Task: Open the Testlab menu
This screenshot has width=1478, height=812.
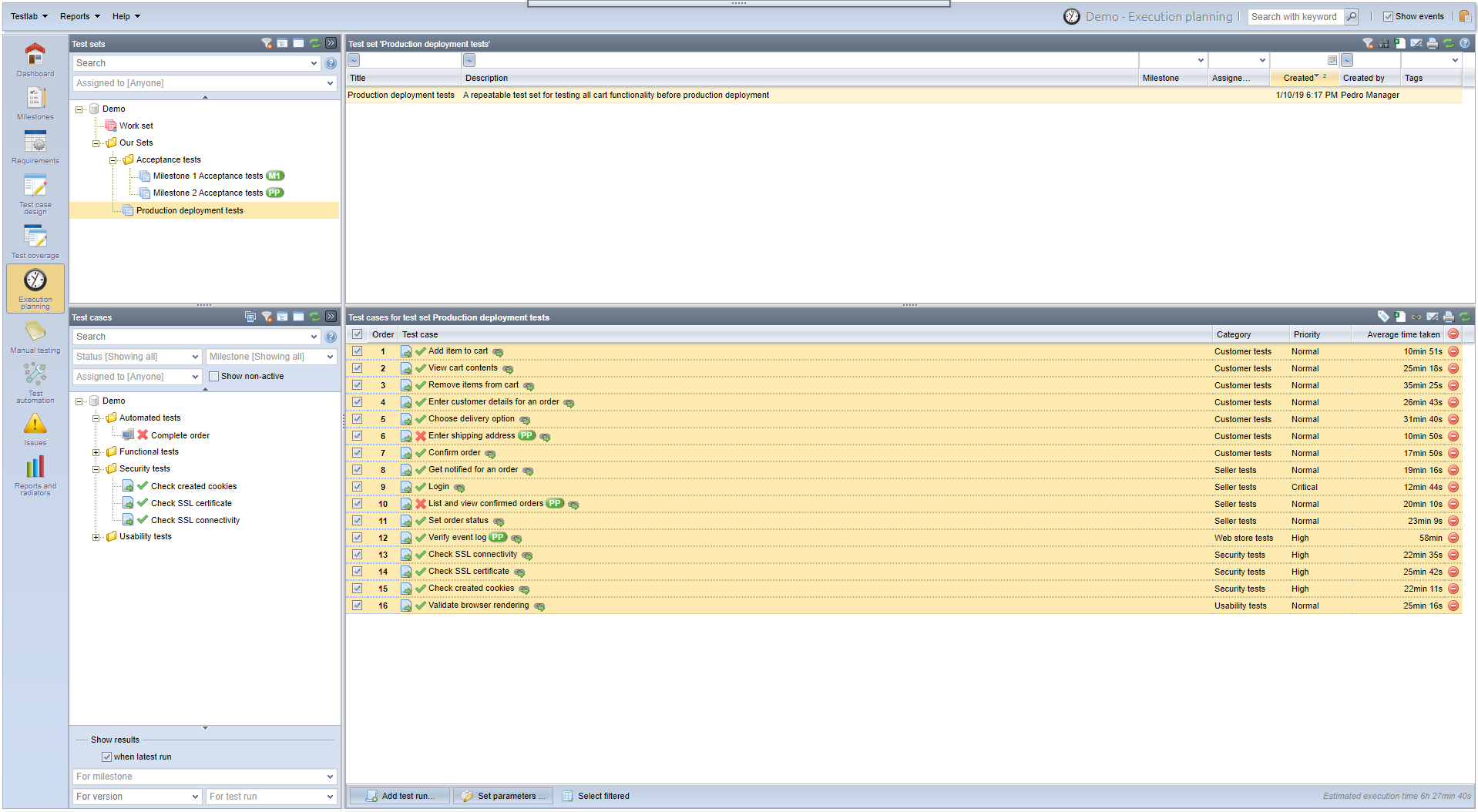Action: pyautogui.click(x=29, y=16)
